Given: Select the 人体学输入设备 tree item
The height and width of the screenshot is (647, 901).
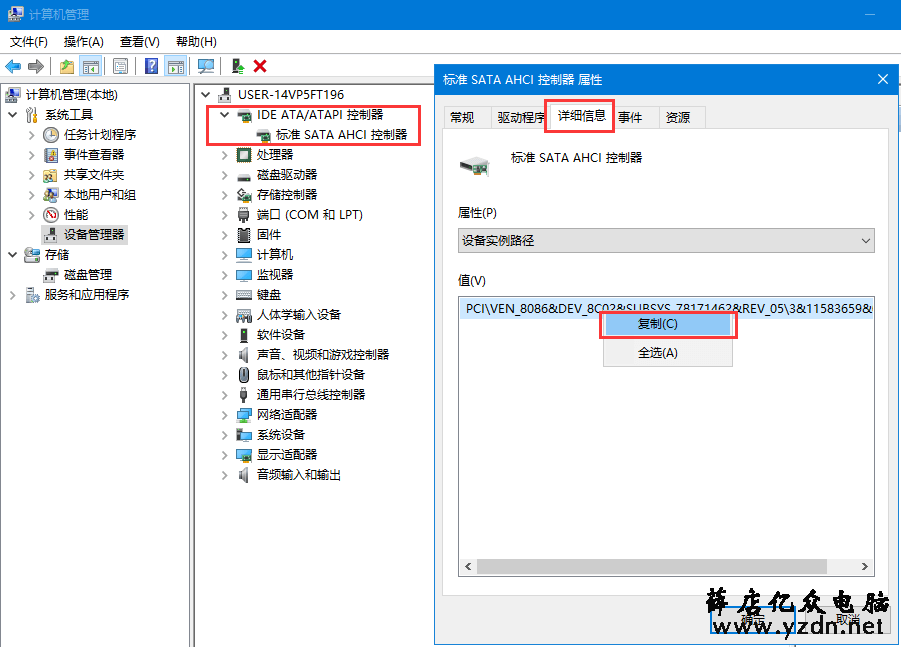Looking at the screenshot, I should (299, 315).
